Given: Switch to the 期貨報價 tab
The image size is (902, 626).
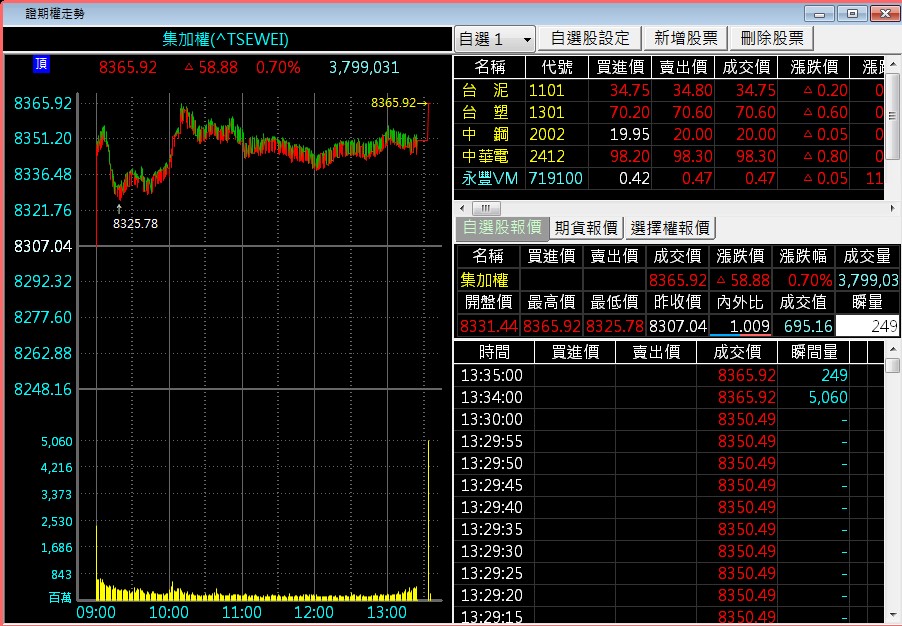Looking at the screenshot, I should 589,228.
